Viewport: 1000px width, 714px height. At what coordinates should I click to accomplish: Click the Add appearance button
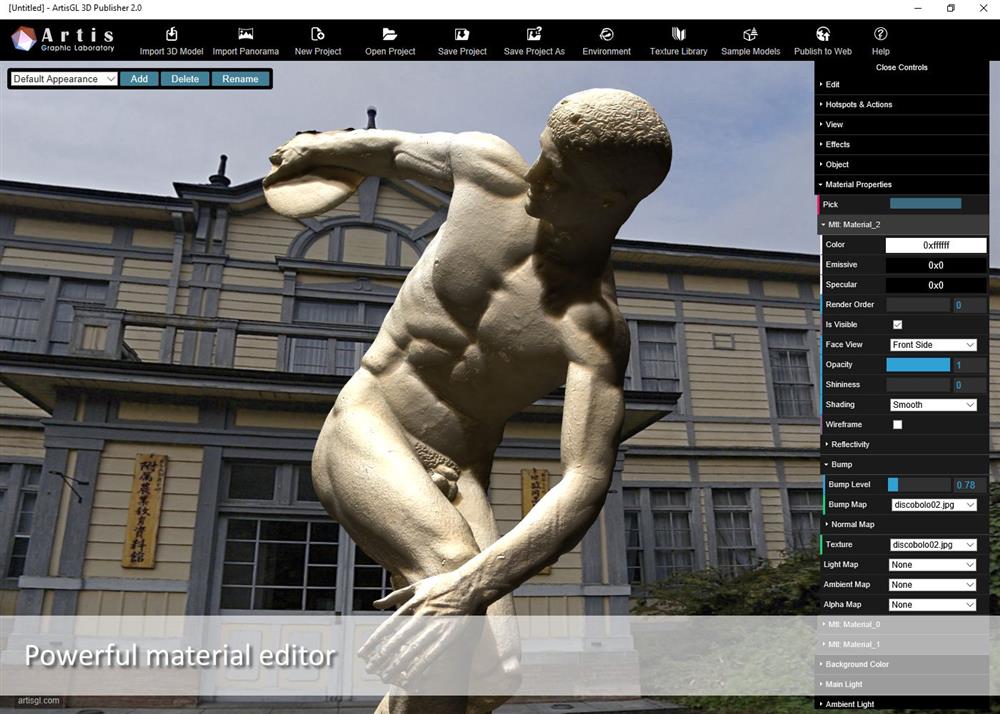click(x=139, y=79)
